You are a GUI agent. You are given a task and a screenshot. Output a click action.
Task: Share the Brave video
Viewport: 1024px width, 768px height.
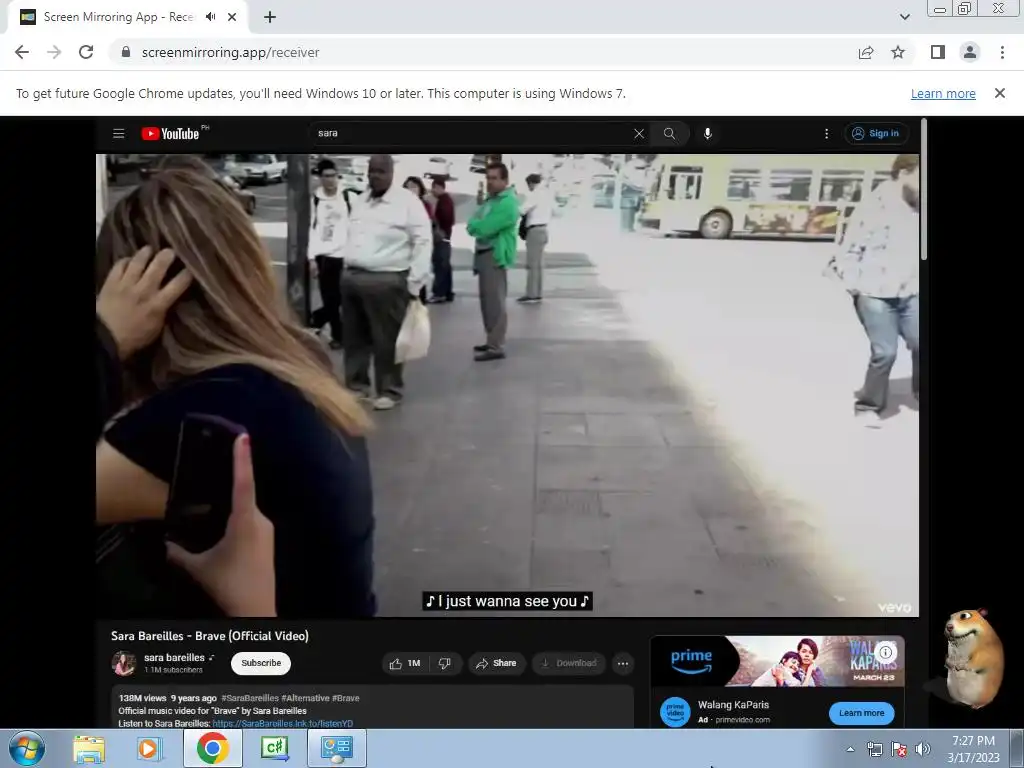[496, 663]
